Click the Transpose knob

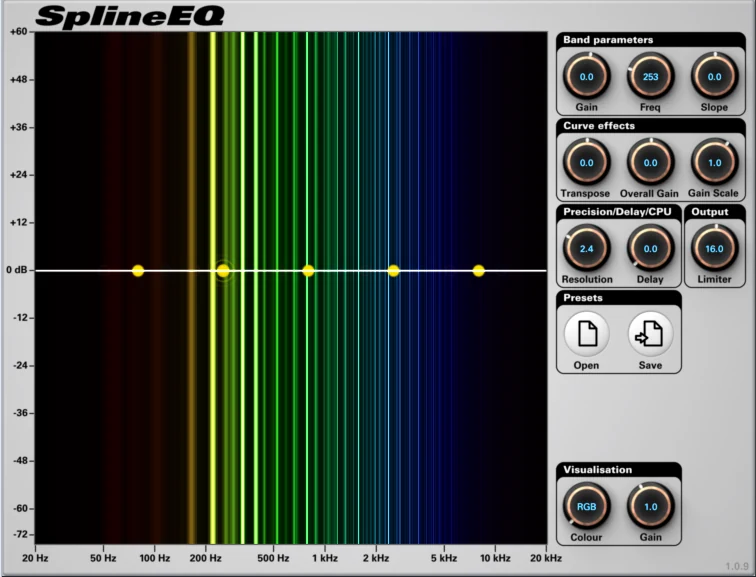click(x=586, y=163)
